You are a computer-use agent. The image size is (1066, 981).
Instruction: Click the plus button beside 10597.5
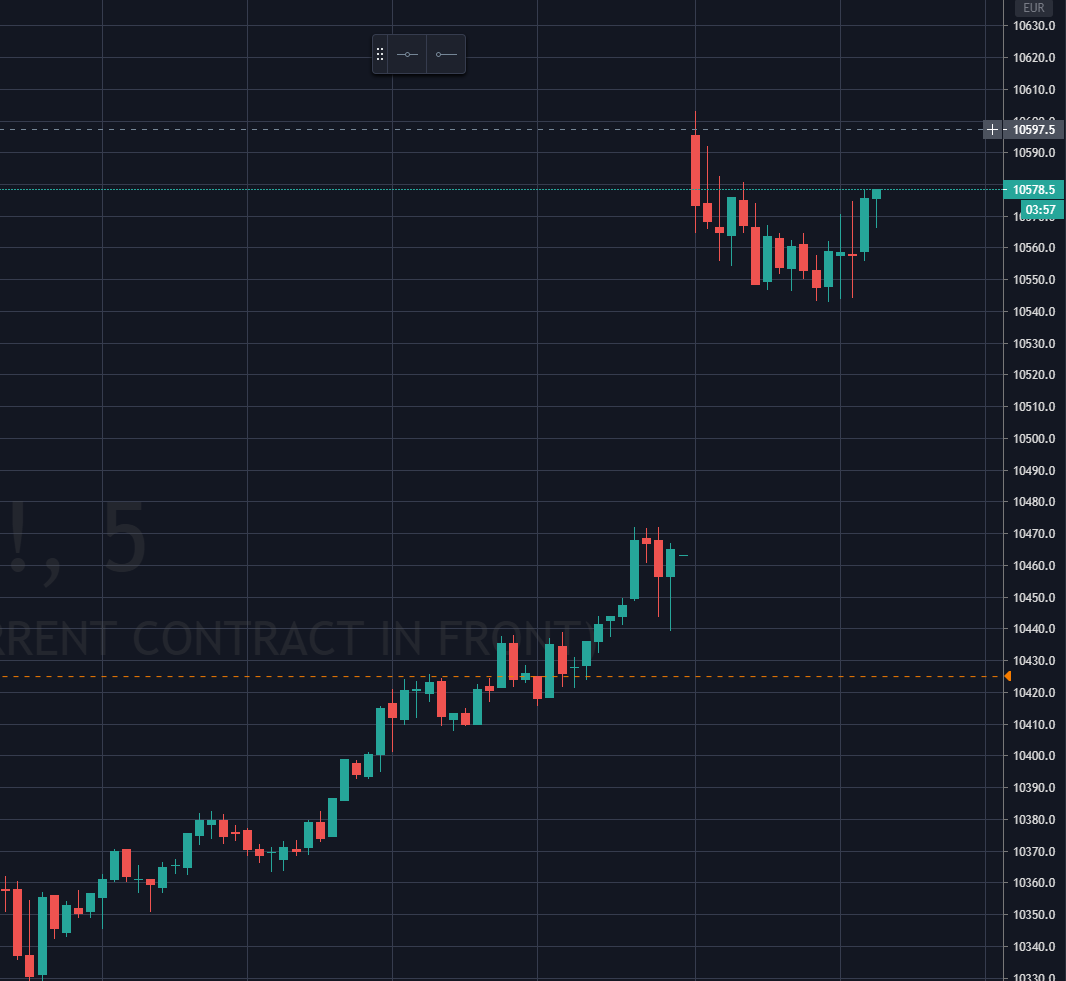(992, 129)
